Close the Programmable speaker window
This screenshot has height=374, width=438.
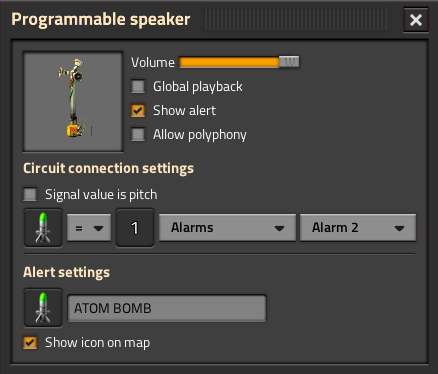coord(416,20)
